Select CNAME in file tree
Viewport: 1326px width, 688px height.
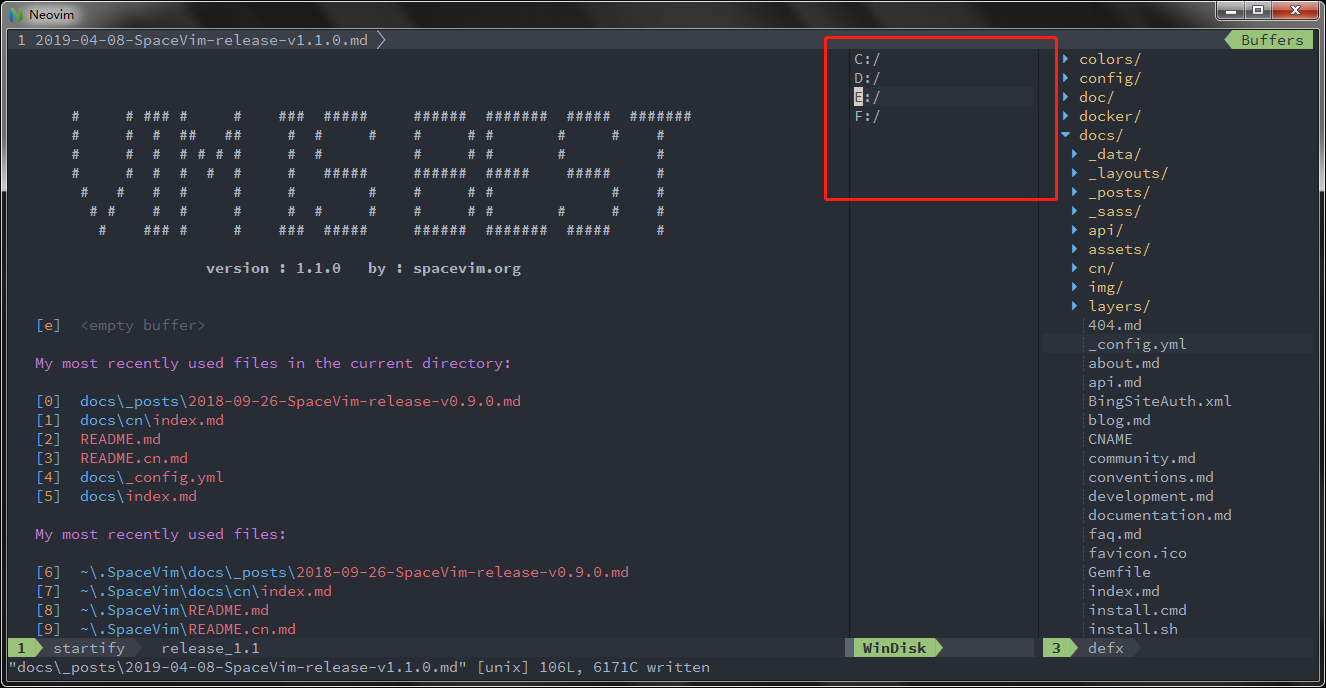click(x=1110, y=439)
